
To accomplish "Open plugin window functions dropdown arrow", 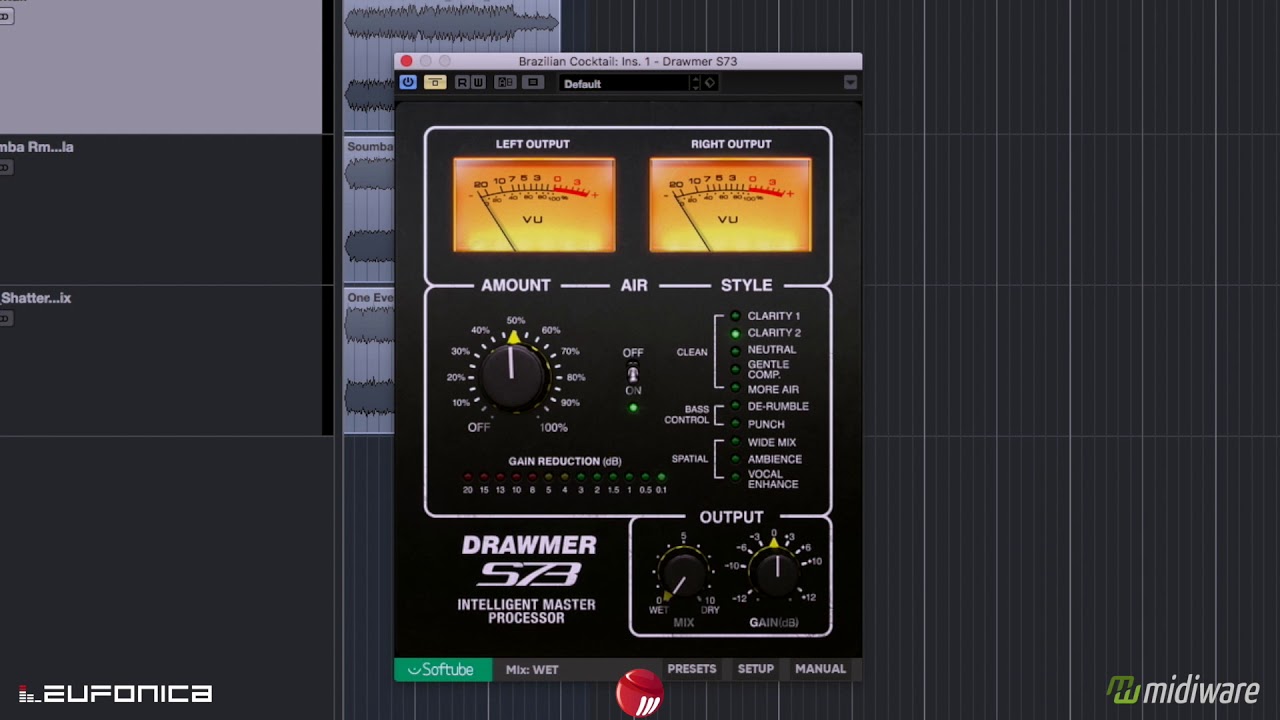I will 850,83.
